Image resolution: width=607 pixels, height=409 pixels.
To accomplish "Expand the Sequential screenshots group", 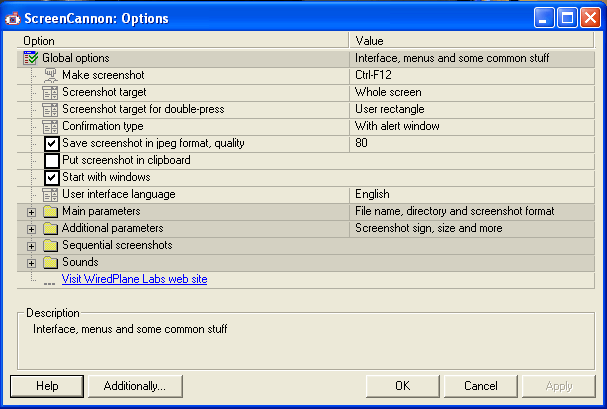I will pyautogui.click(x=31, y=246).
